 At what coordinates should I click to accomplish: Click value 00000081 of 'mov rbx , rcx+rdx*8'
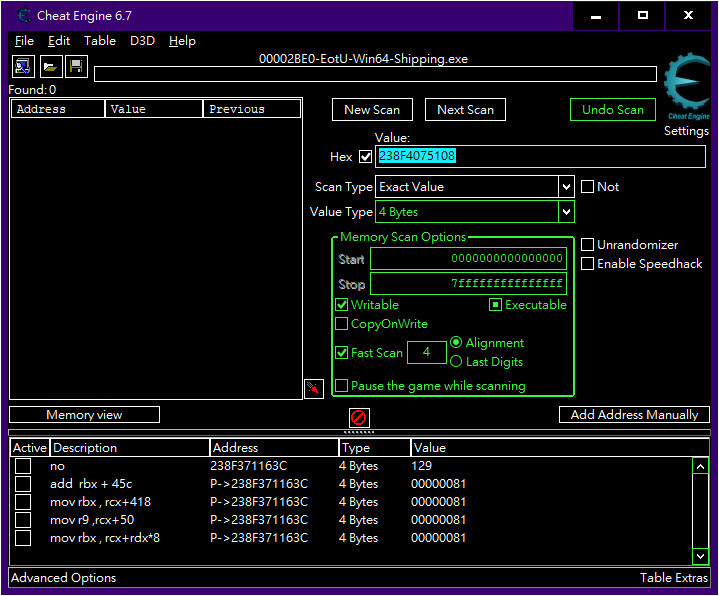[438, 538]
